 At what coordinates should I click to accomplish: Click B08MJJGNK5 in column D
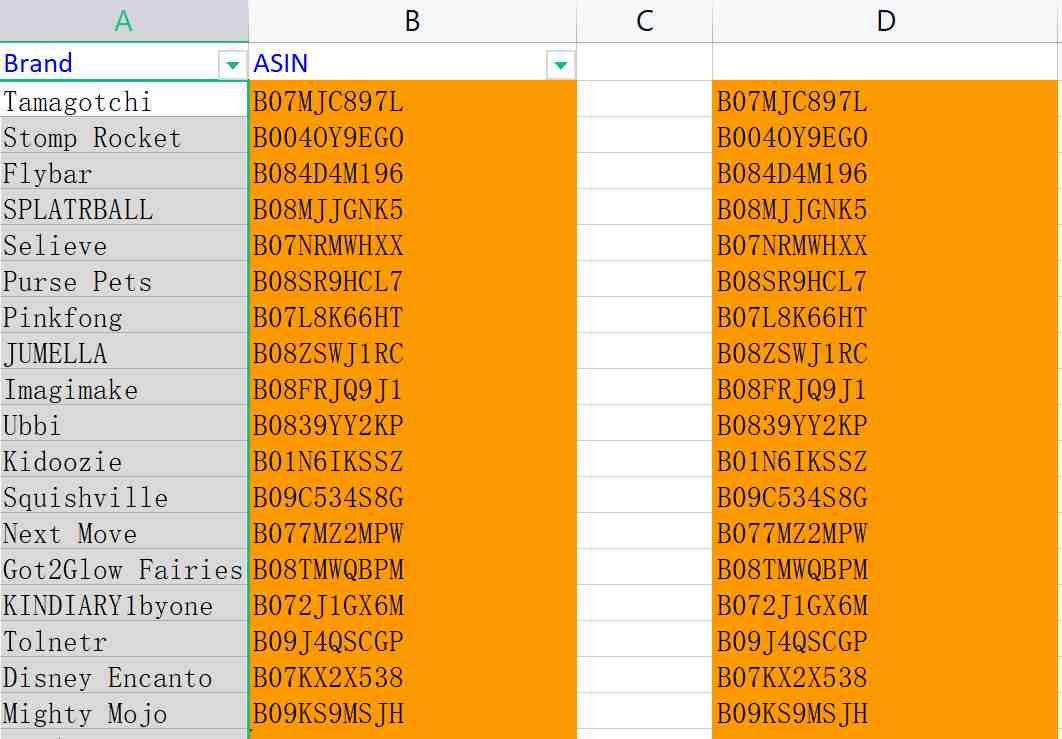[x=885, y=209]
